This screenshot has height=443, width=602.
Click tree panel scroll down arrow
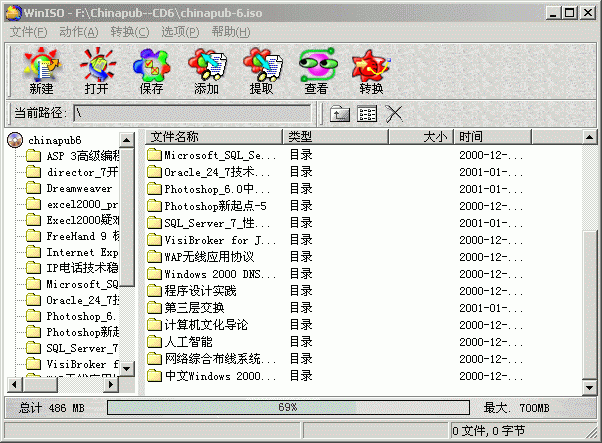pos(126,369)
